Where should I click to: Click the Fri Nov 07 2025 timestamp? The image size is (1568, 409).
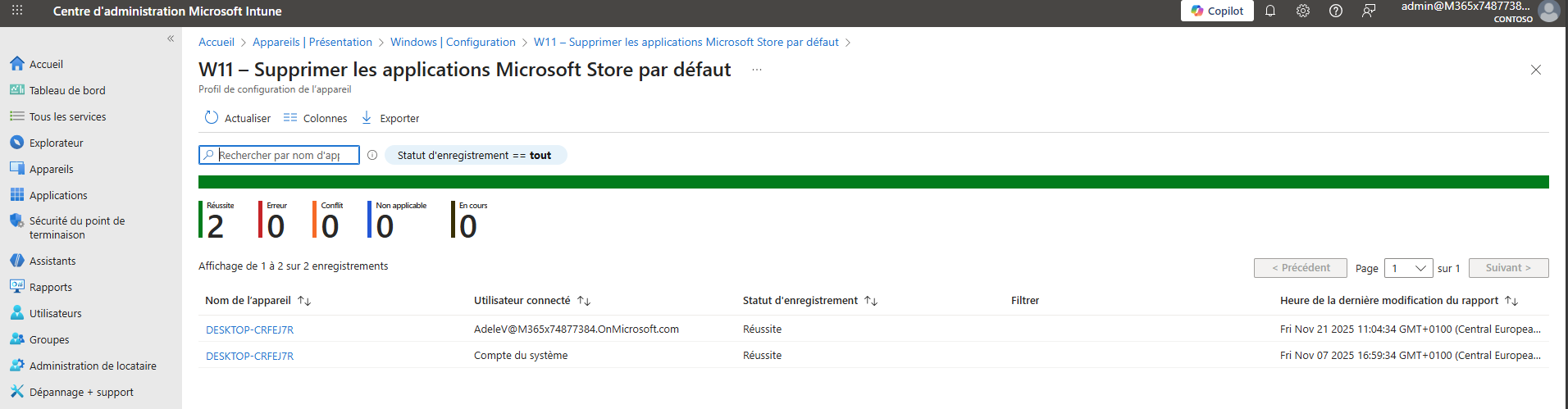[1411, 355]
